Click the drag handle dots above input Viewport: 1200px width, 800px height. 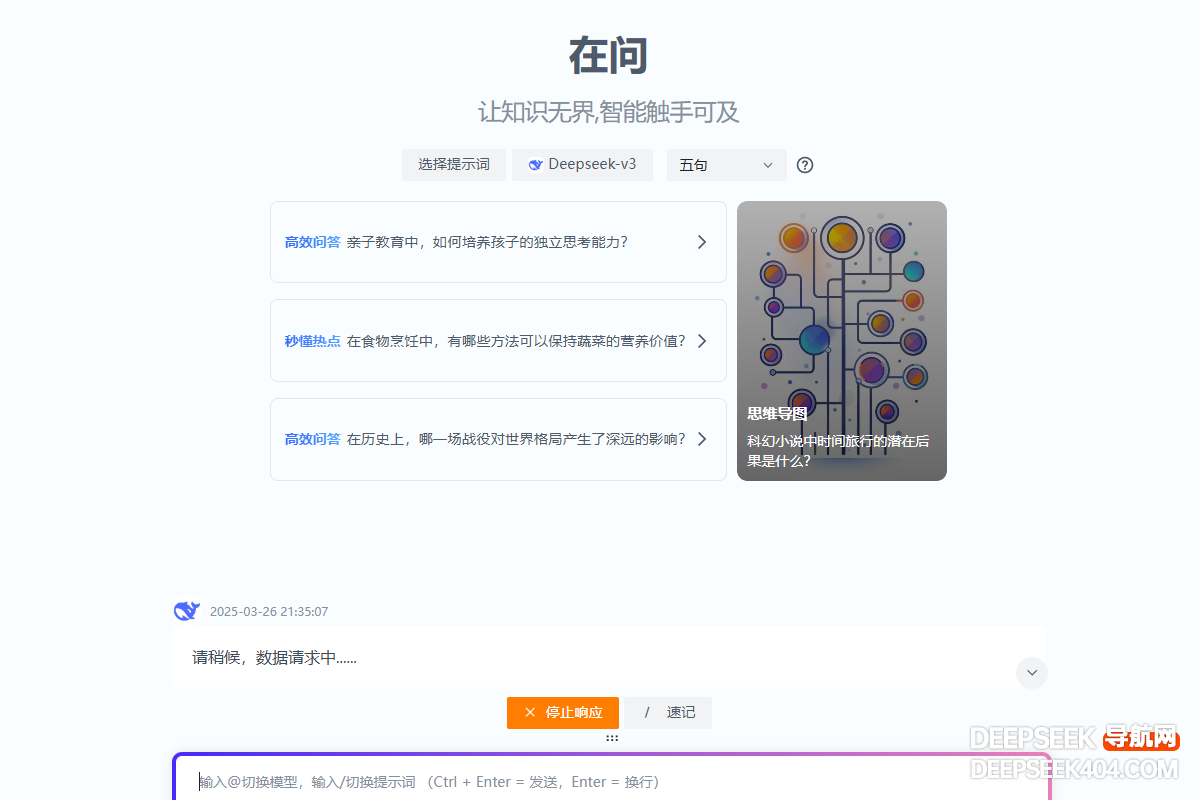pyautogui.click(x=612, y=738)
